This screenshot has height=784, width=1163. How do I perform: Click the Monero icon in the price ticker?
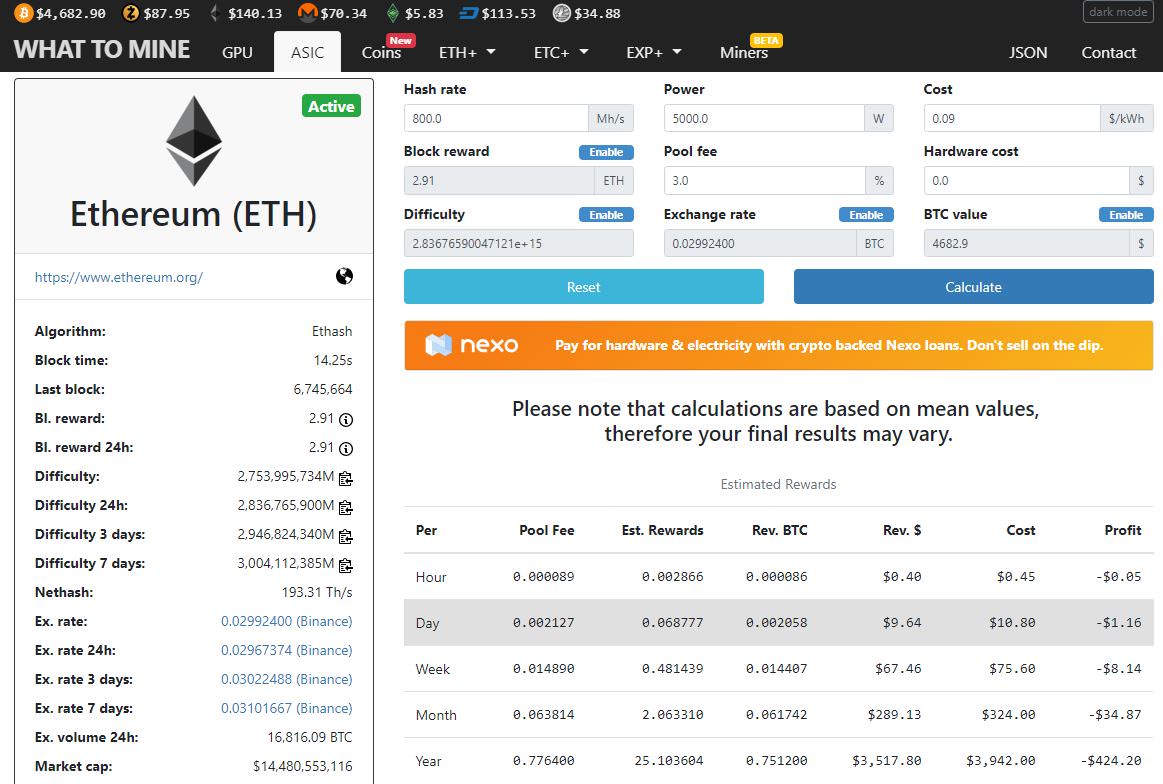point(307,13)
